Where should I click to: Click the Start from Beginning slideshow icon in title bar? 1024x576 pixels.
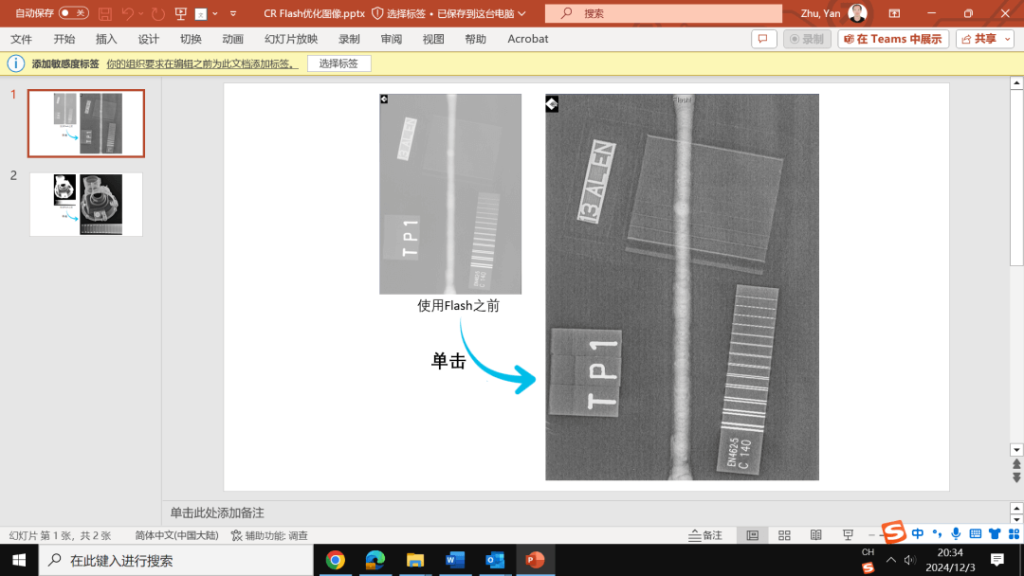tap(180, 14)
